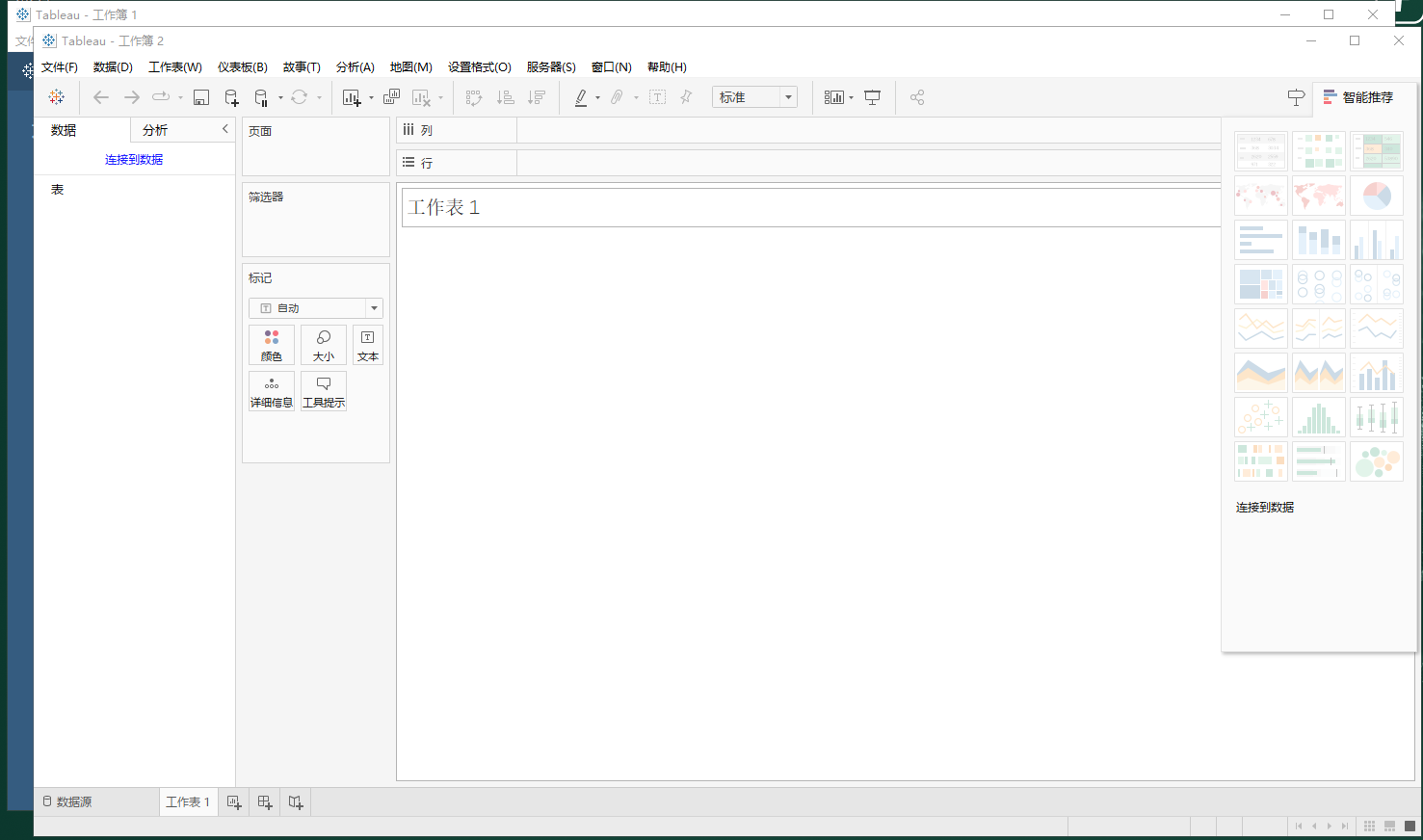This screenshot has height=840, width=1423.
Task: Click the Size button in Marks card
Action: [323, 345]
